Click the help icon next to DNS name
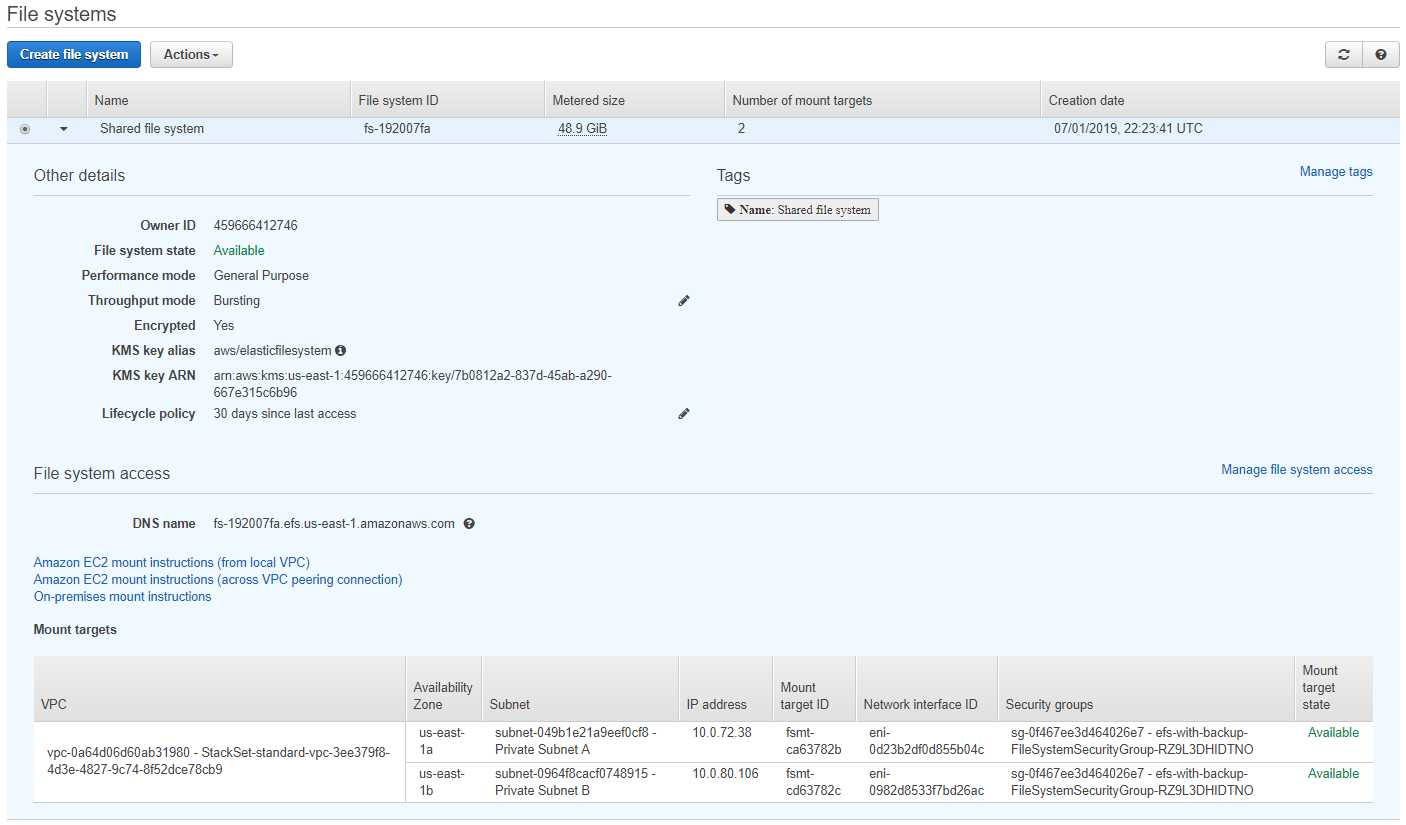The width and height of the screenshot is (1406, 825). (469, 523)
